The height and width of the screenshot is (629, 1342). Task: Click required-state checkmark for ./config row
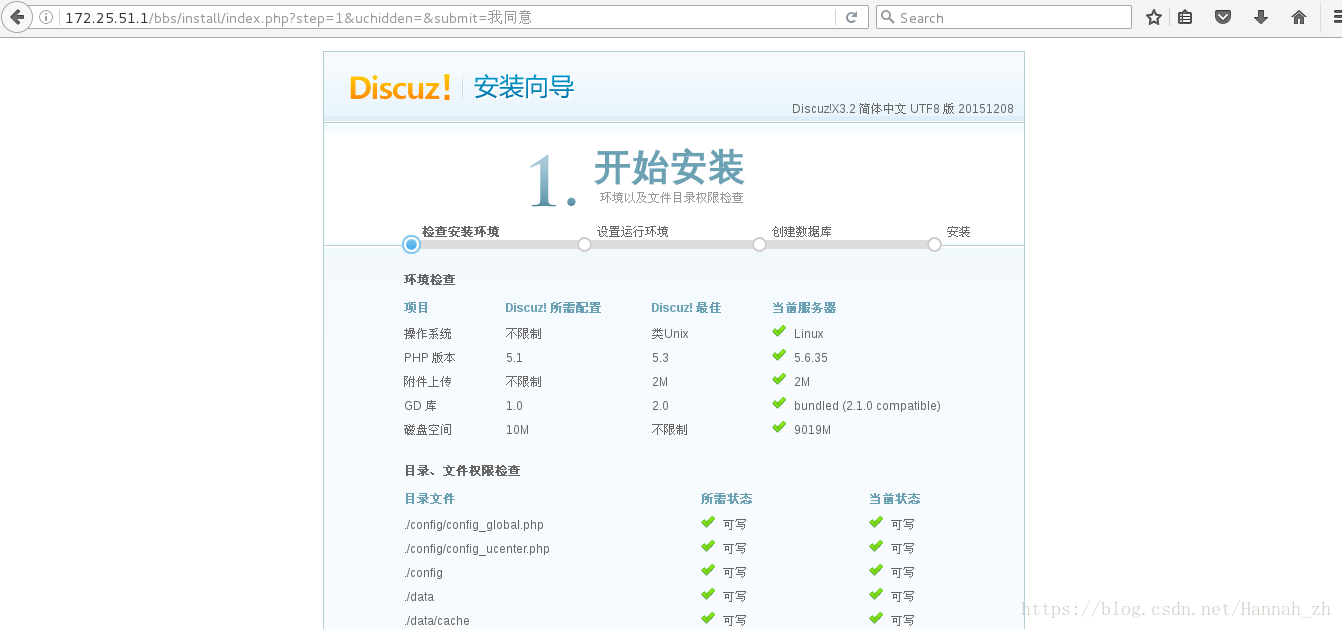(x=708, y=570)
